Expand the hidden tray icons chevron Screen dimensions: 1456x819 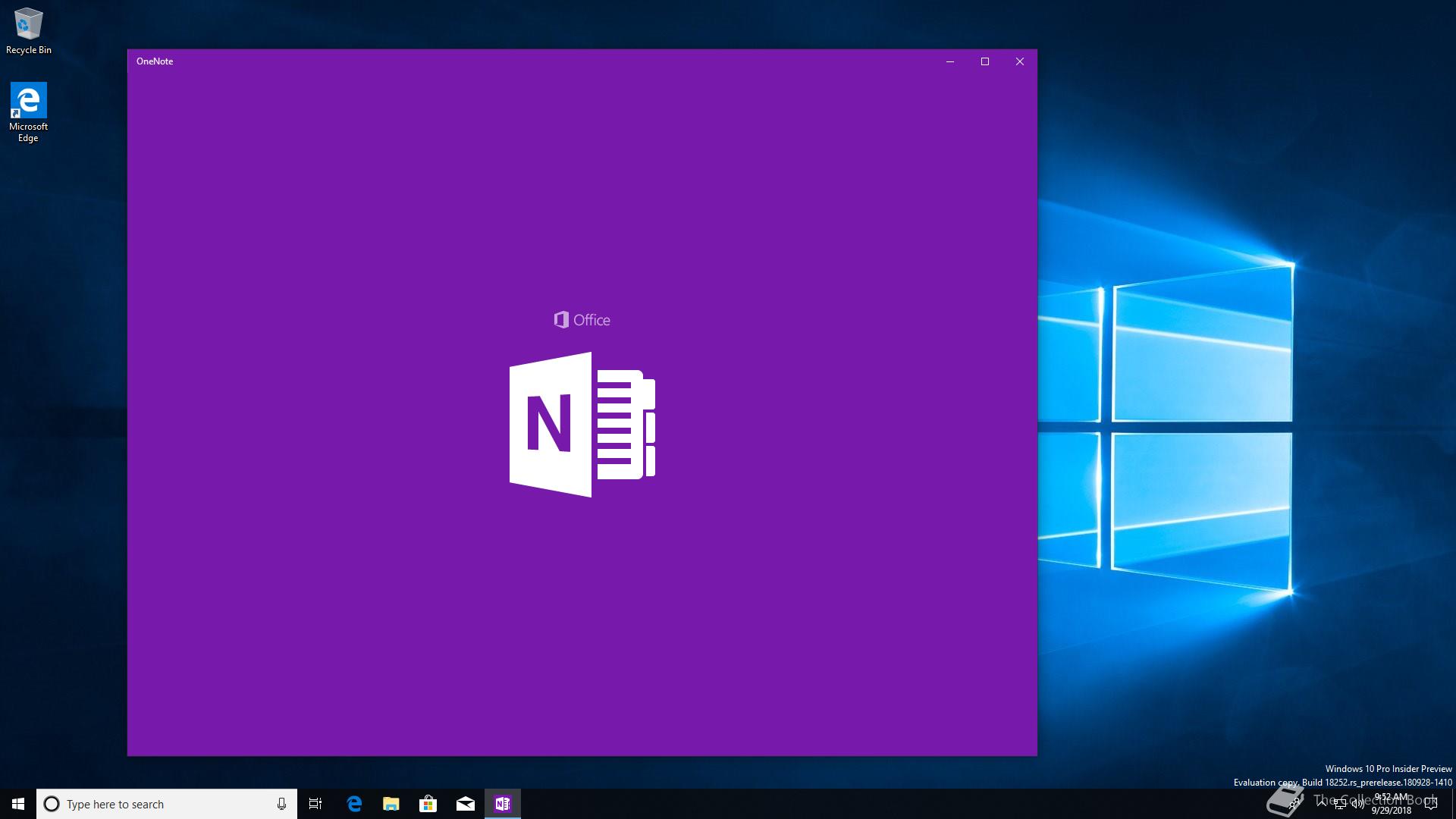click(1322, 804)
